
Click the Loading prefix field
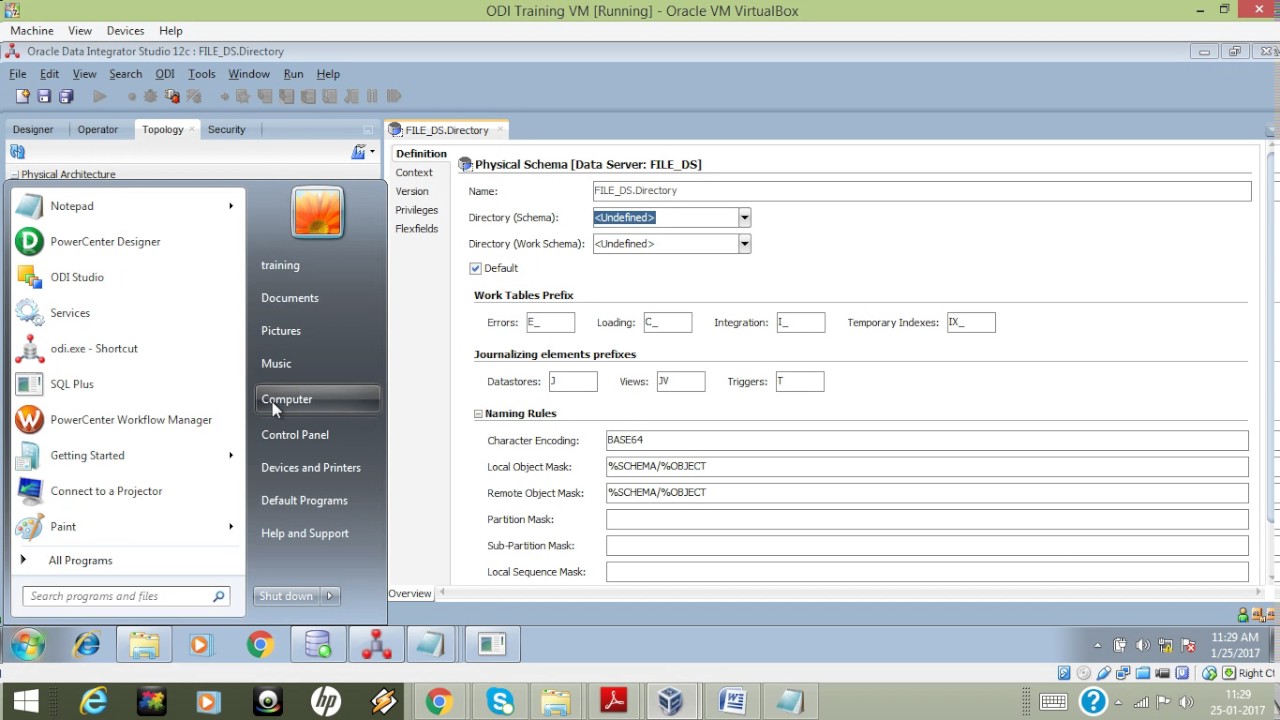coord(667,322)
